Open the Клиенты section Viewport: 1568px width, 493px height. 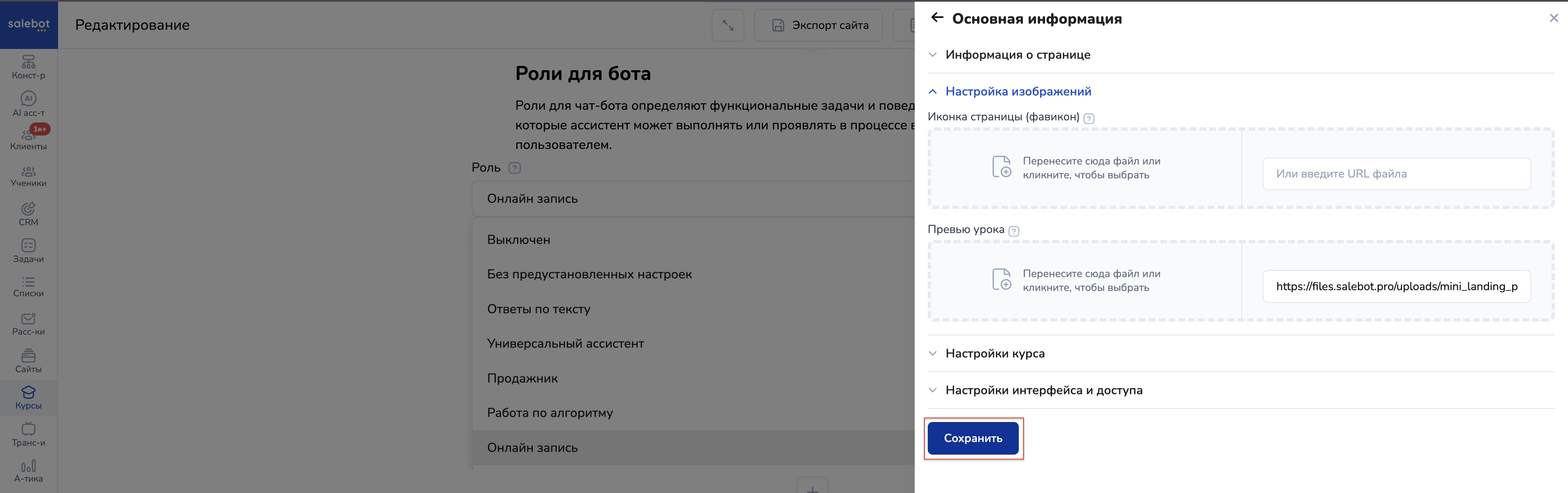pos(29,140)
